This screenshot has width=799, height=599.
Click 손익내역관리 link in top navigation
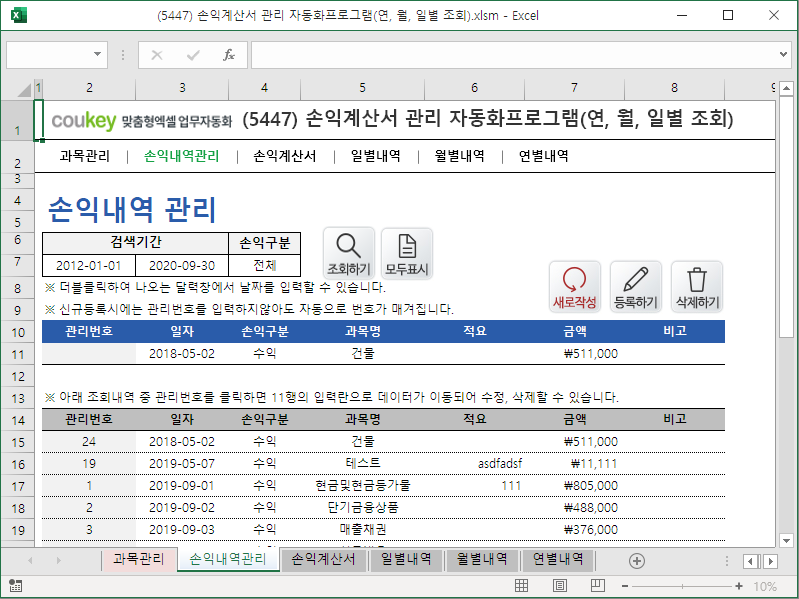(x=182, y=156)
